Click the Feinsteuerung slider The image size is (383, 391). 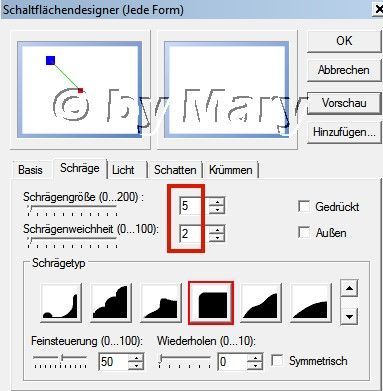[x=60, y=361]
